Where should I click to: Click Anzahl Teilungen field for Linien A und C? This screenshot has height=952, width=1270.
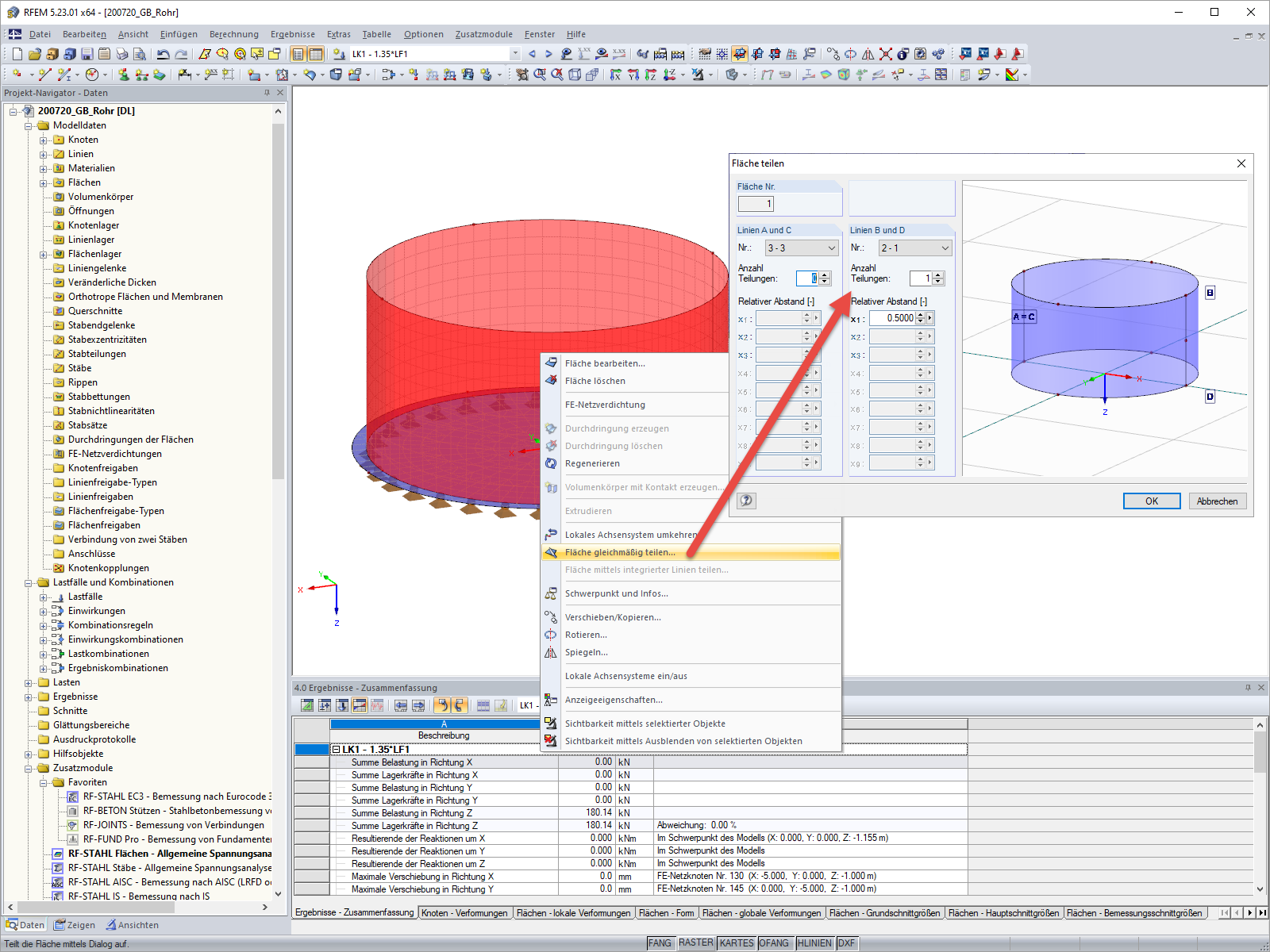(807, 278)
